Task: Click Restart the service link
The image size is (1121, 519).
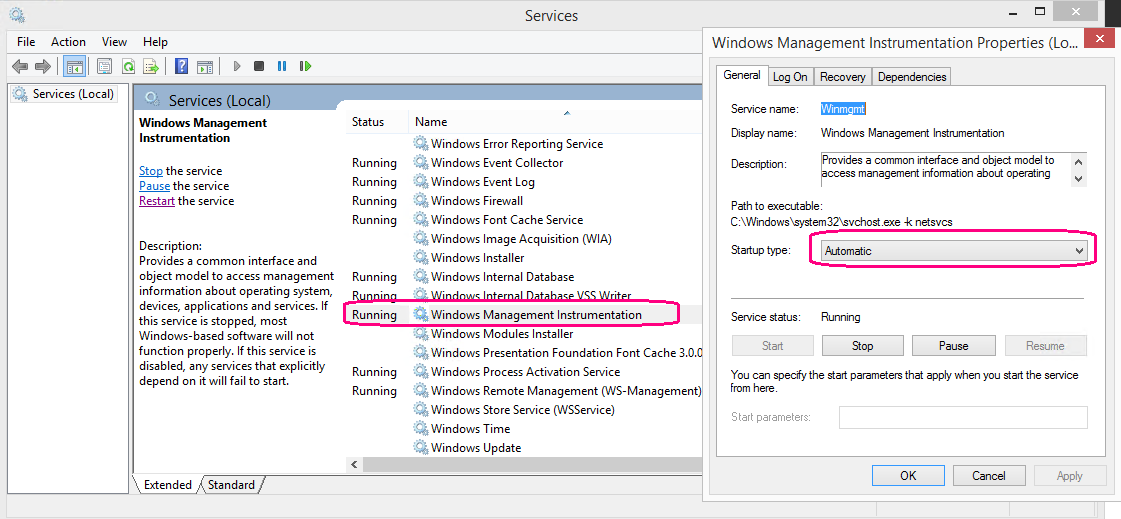Action: coord(157,201)
